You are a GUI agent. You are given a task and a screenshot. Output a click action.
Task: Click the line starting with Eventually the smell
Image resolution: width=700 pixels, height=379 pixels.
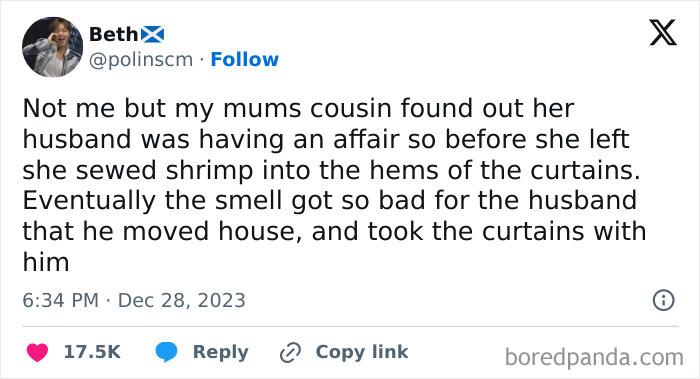pyautogui.click(x=329, y=200)
